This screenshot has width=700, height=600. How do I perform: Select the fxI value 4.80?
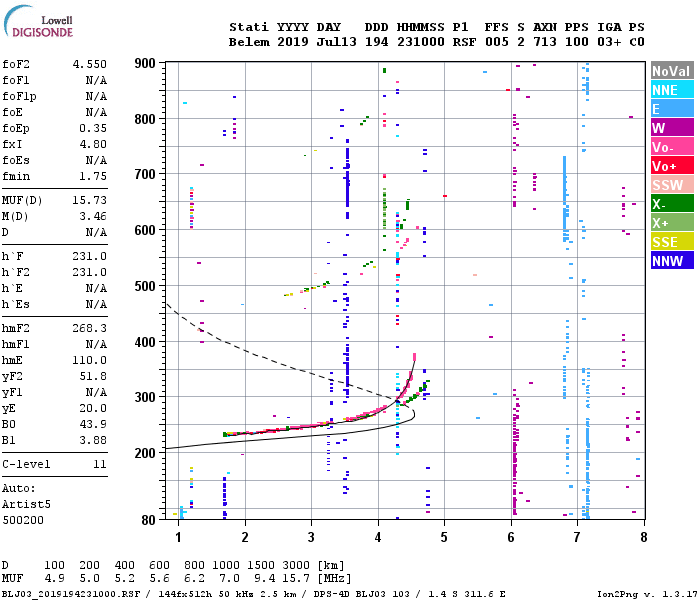(93, 144)
